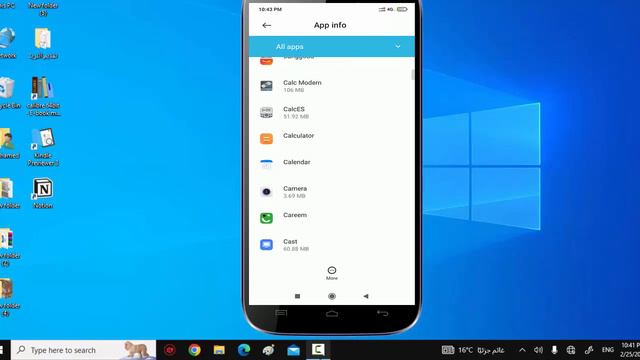Tap the Camera app icon

[x=266, y=191]
